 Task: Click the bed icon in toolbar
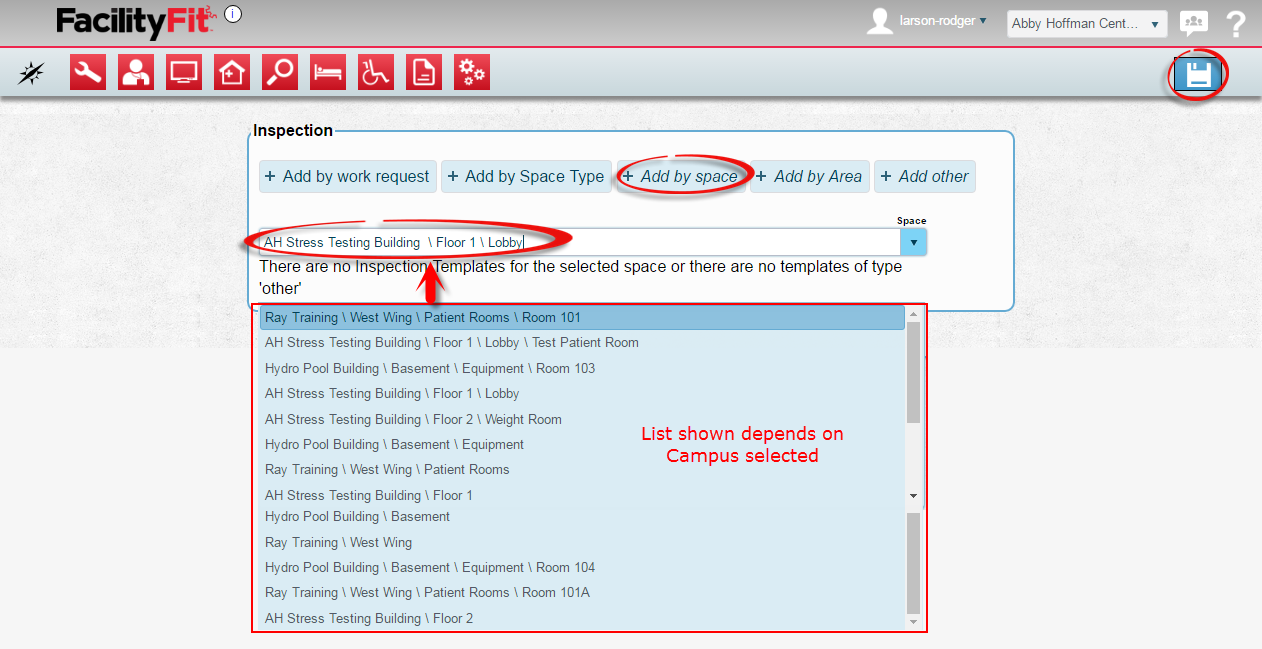[x=328, y=73]
